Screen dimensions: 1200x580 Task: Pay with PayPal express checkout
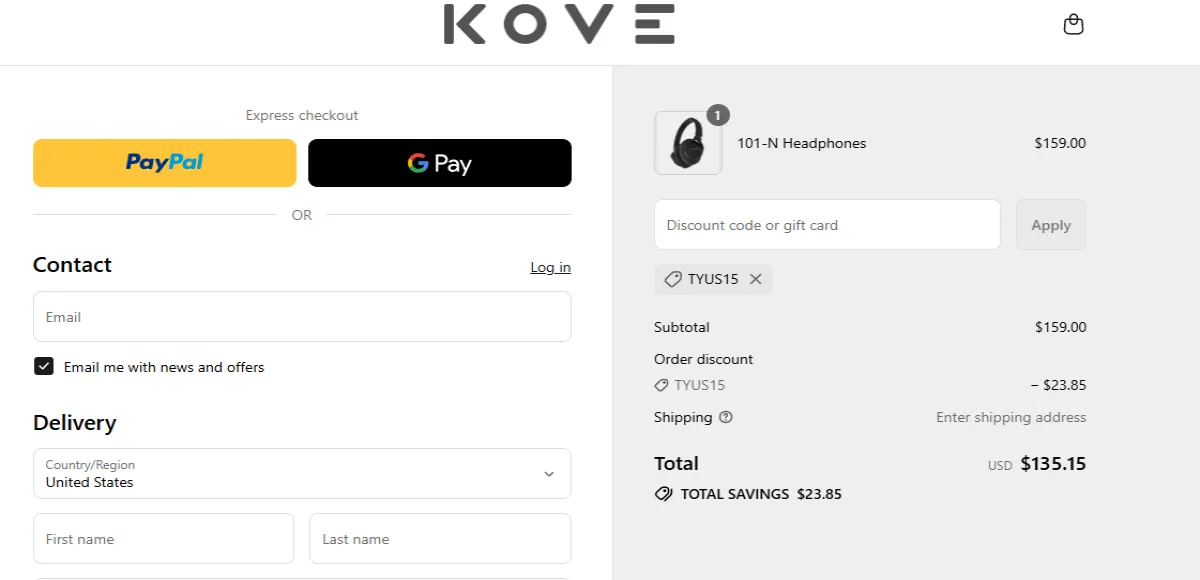point(165,163)
